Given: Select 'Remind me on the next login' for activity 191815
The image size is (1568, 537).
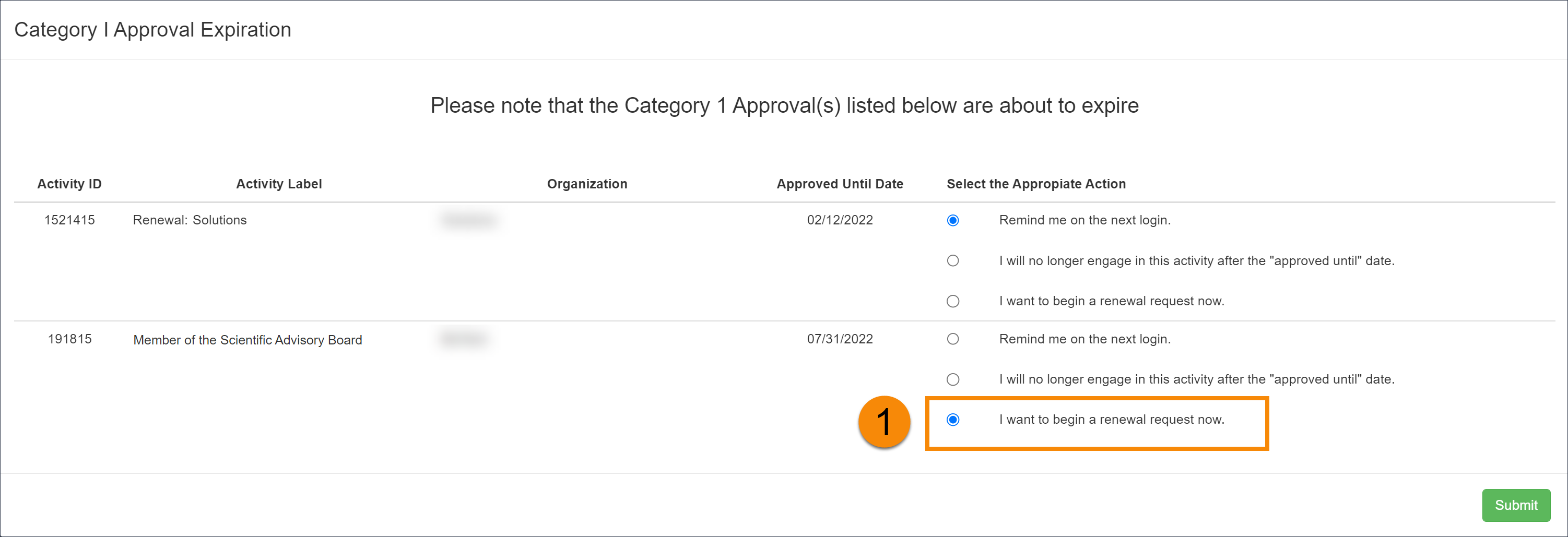Looking at the screenshot, I should click(953, 339).
